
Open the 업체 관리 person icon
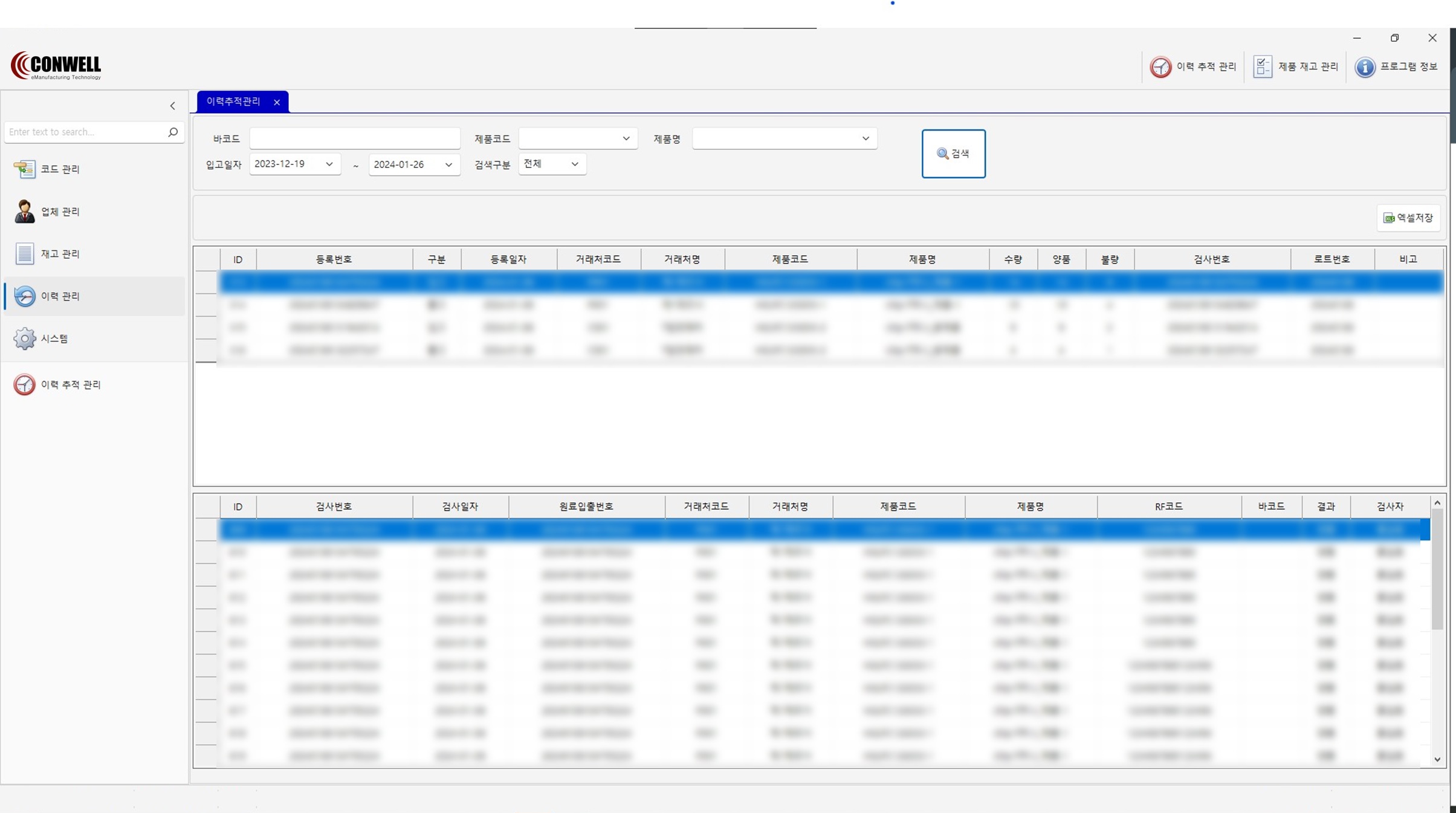(24, 212)
